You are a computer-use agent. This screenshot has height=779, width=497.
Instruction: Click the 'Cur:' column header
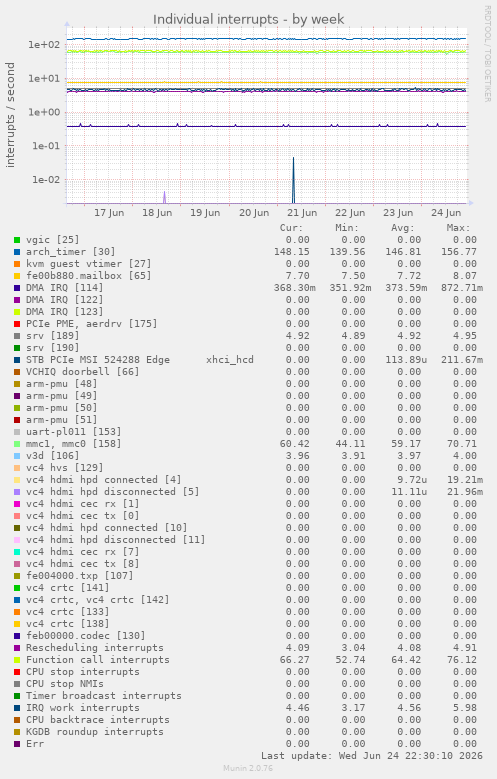pyautogui.click(x=291, y=228)
